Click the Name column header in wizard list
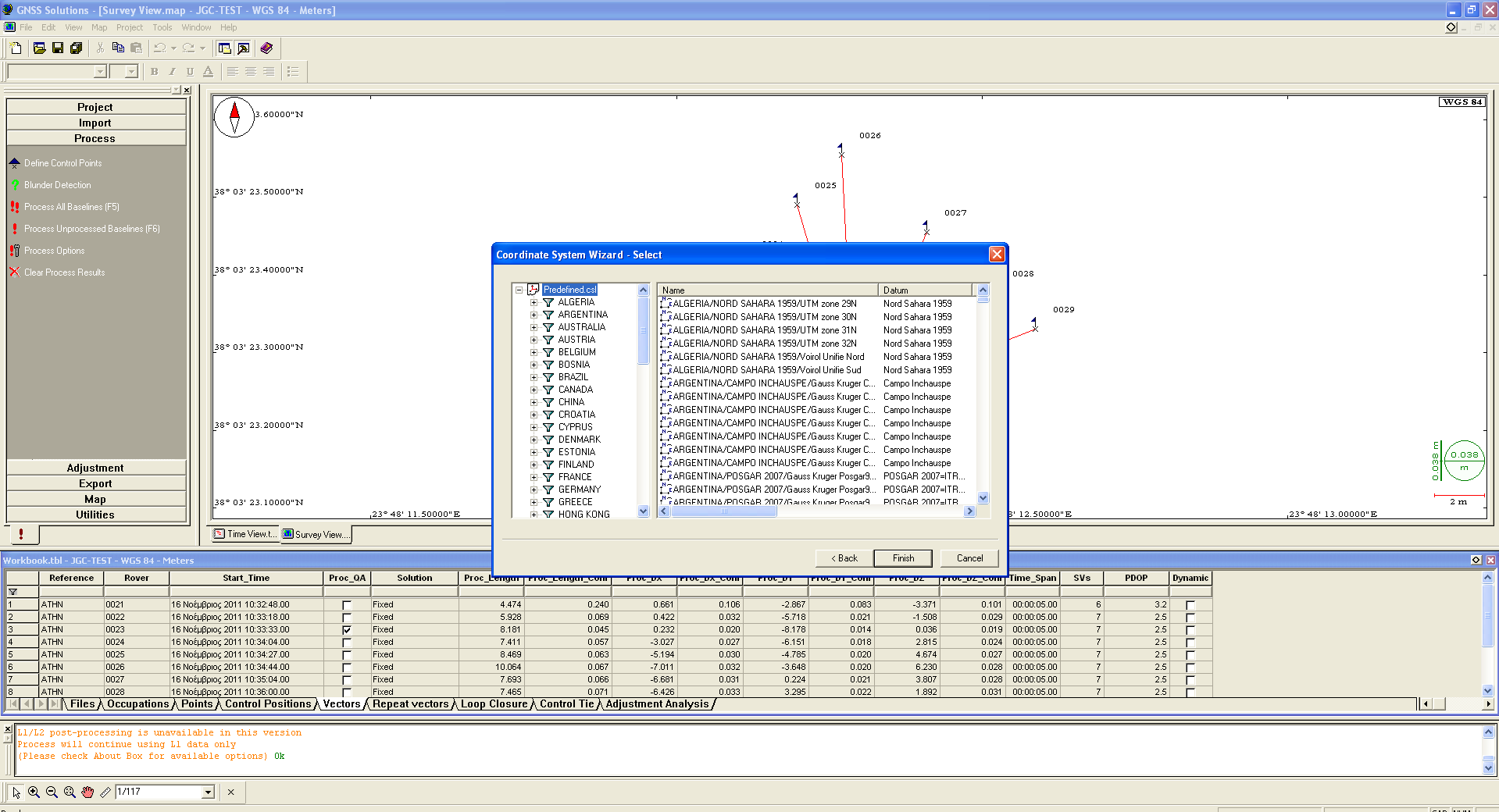 [x=768, y=290]
